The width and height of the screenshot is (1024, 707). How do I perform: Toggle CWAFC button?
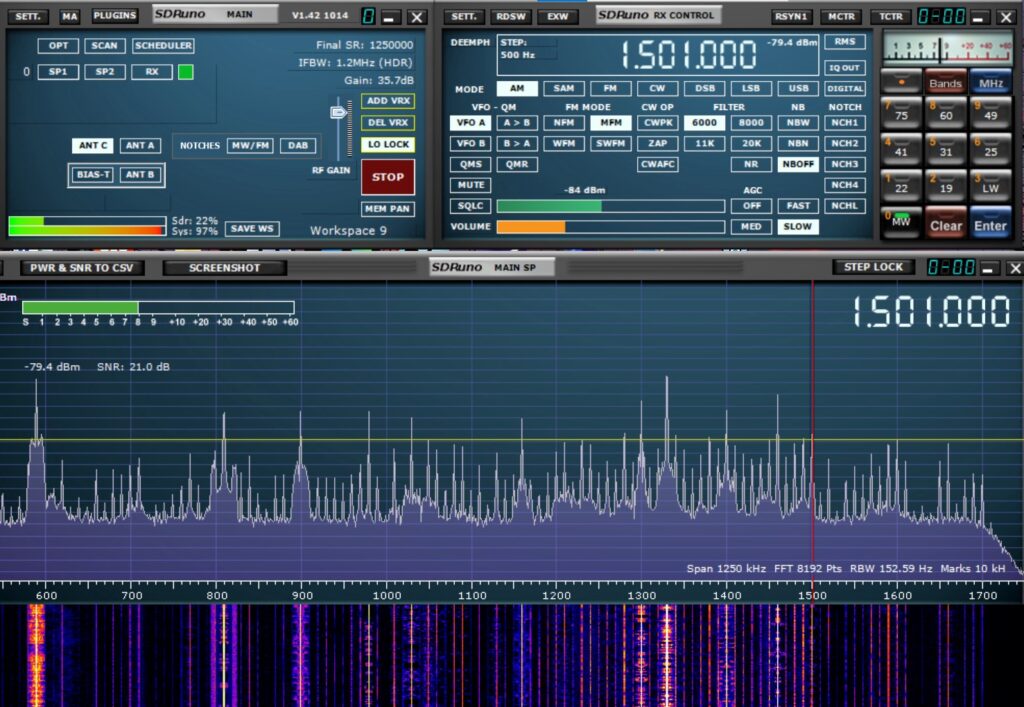(657, 164)
